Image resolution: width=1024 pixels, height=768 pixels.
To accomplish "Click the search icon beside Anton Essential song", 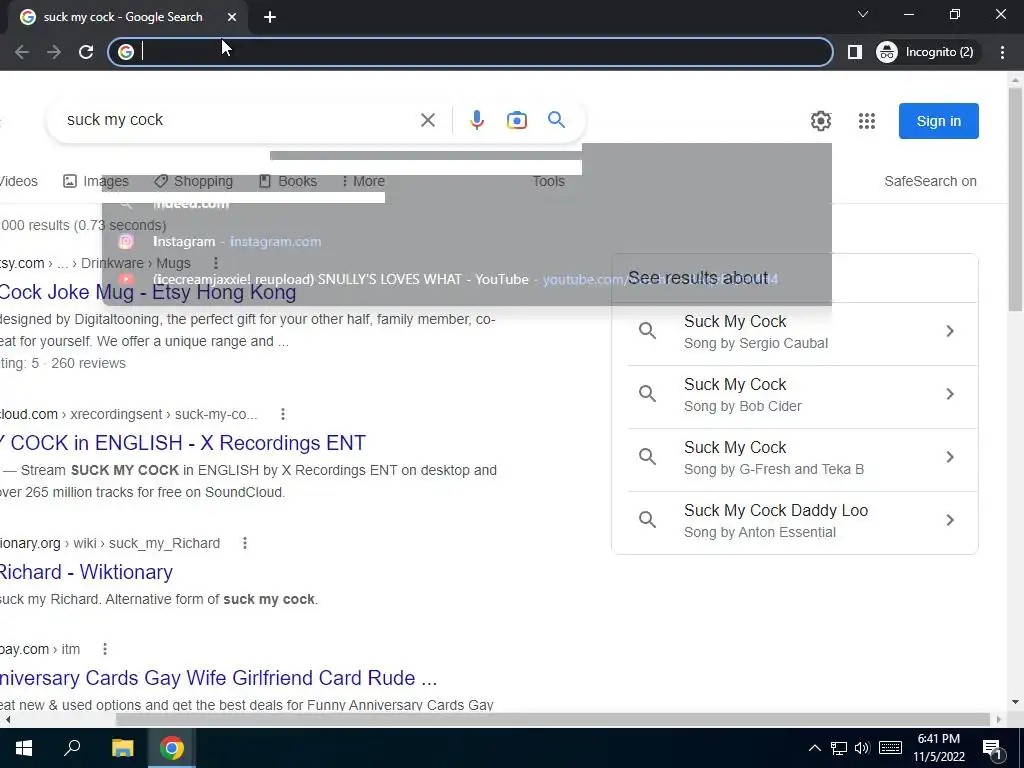I will click(x=647, y=520).
